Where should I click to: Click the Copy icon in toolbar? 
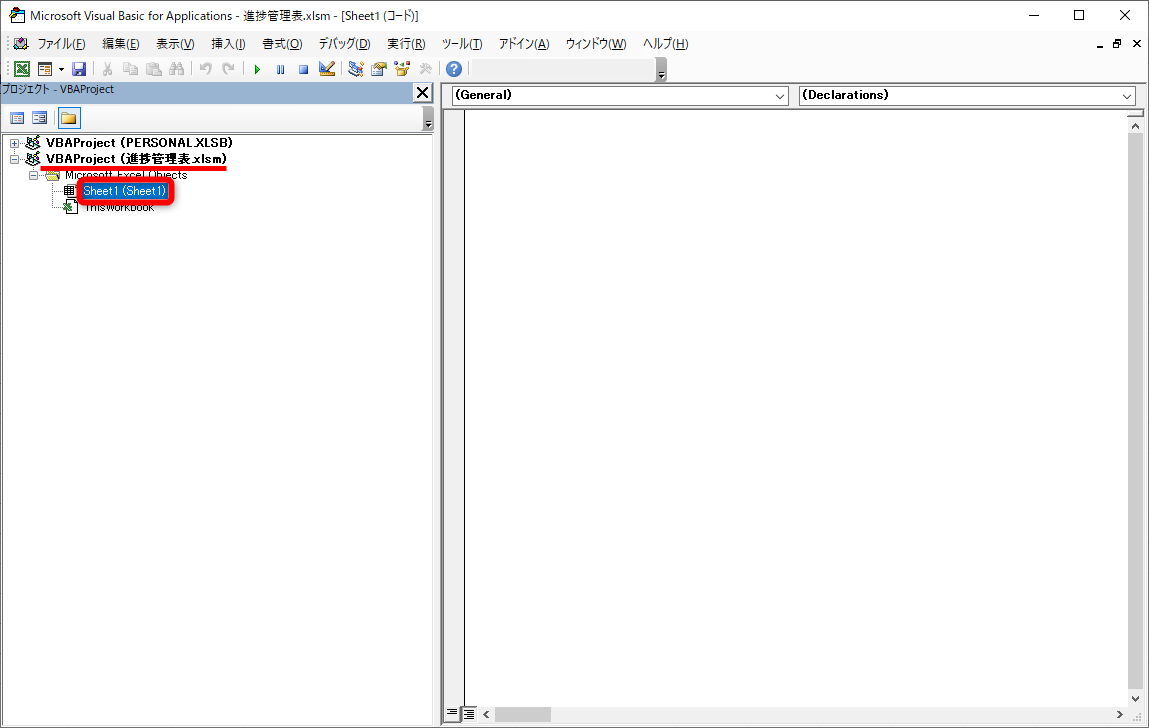[x=130, y=69]
